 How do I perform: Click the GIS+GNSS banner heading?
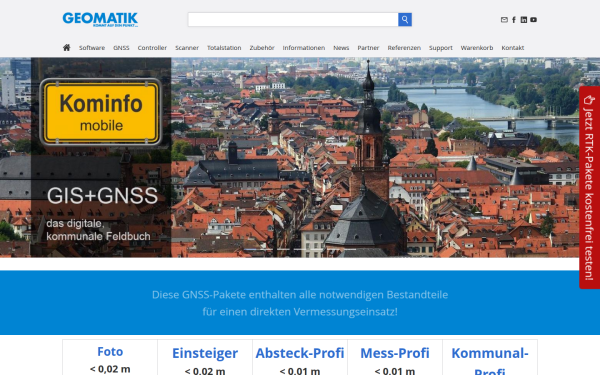click(x=102, y=196)
